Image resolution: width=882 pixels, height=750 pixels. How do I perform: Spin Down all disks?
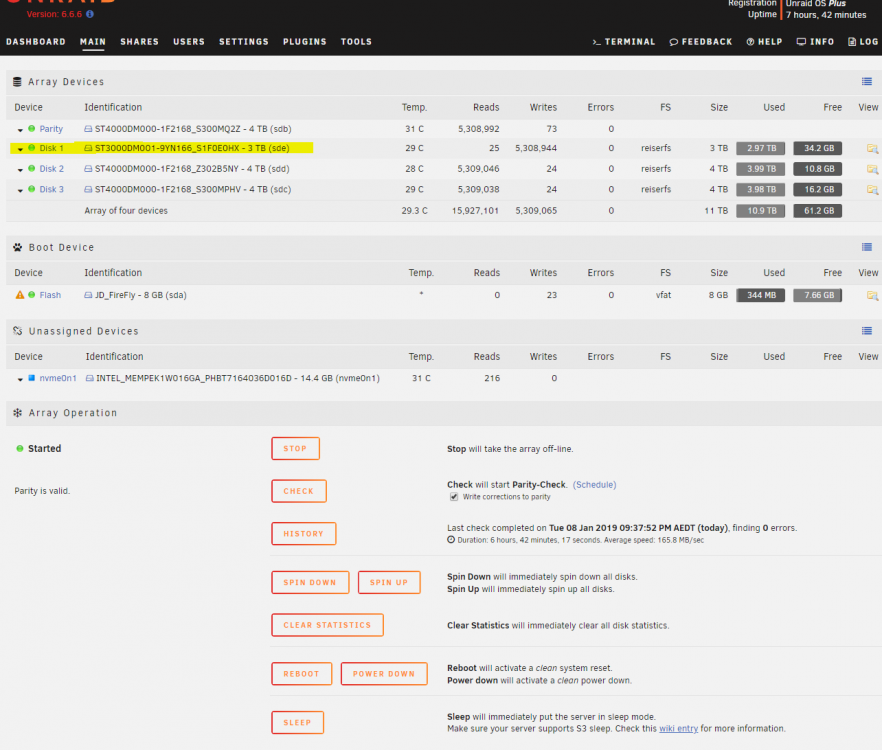coord(310,582)
